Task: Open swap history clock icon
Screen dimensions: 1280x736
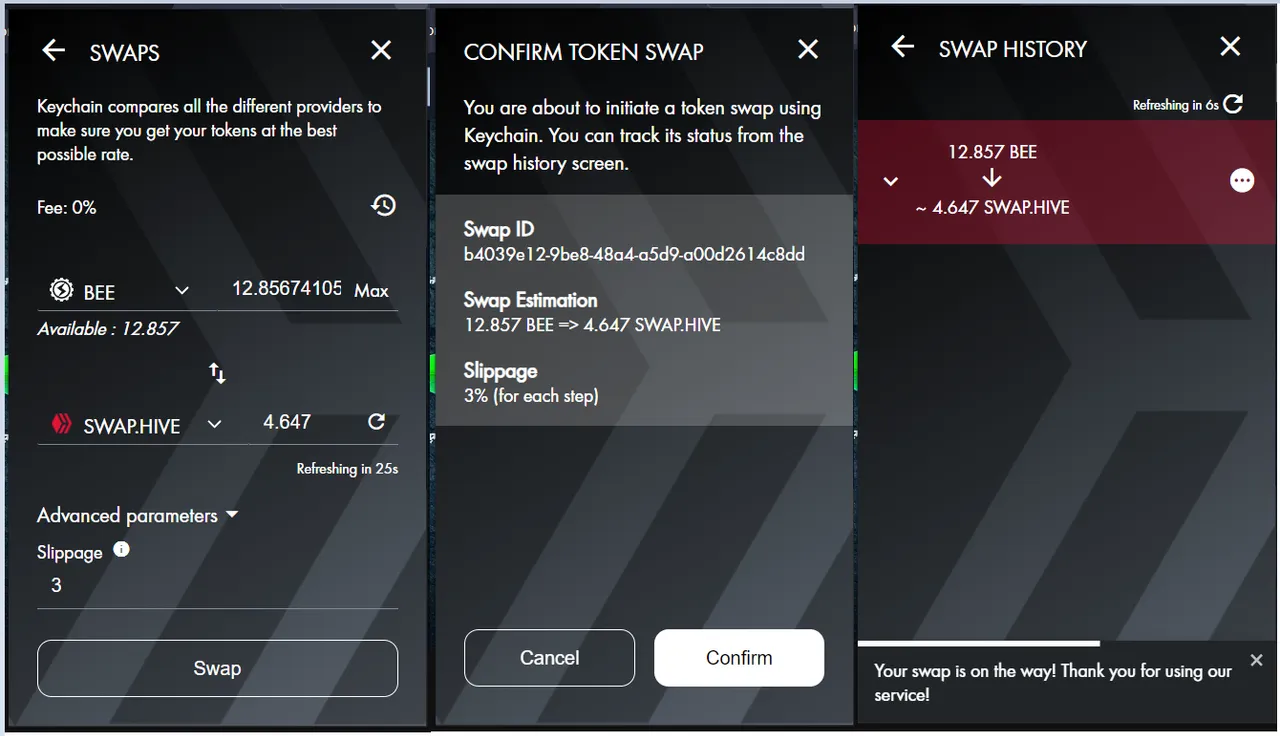Action: click(383, 205)
